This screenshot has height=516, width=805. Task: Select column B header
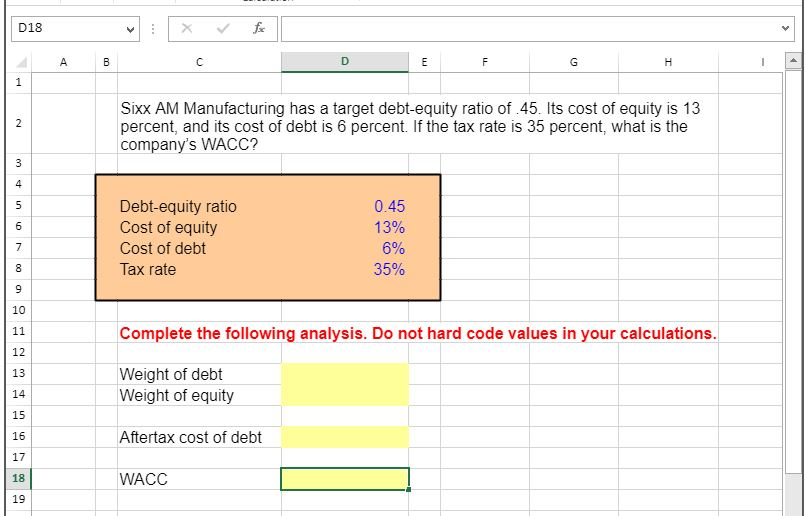tap(106, 62)
